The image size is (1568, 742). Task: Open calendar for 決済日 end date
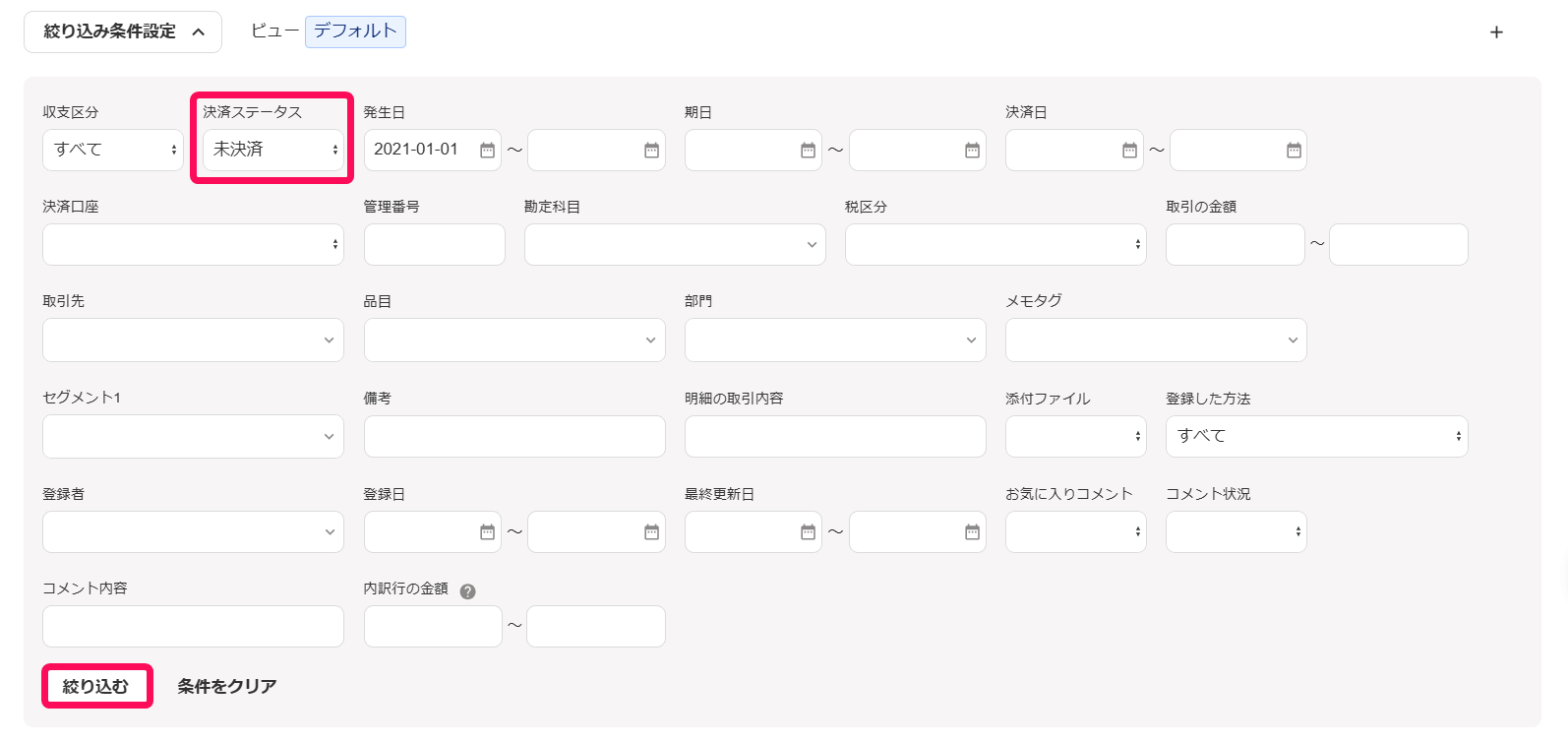(1294, 150)
